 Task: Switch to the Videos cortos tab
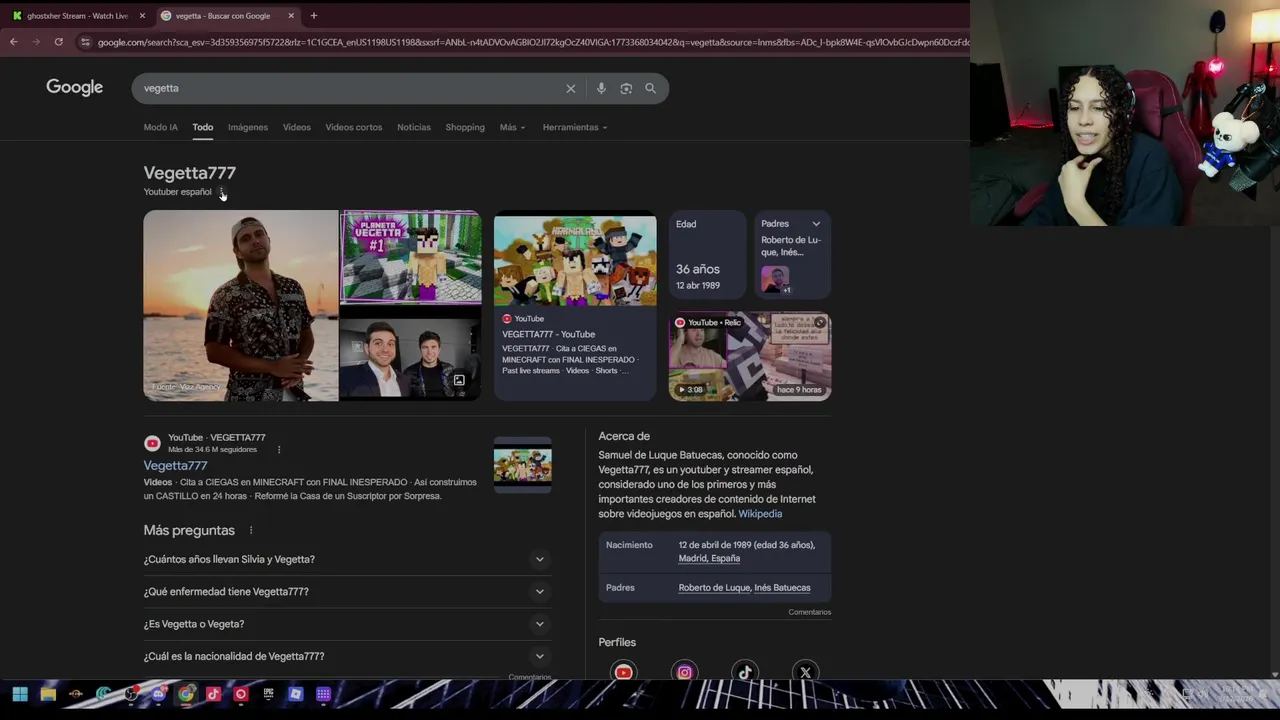pyautogui.click(x=354, y=127)
